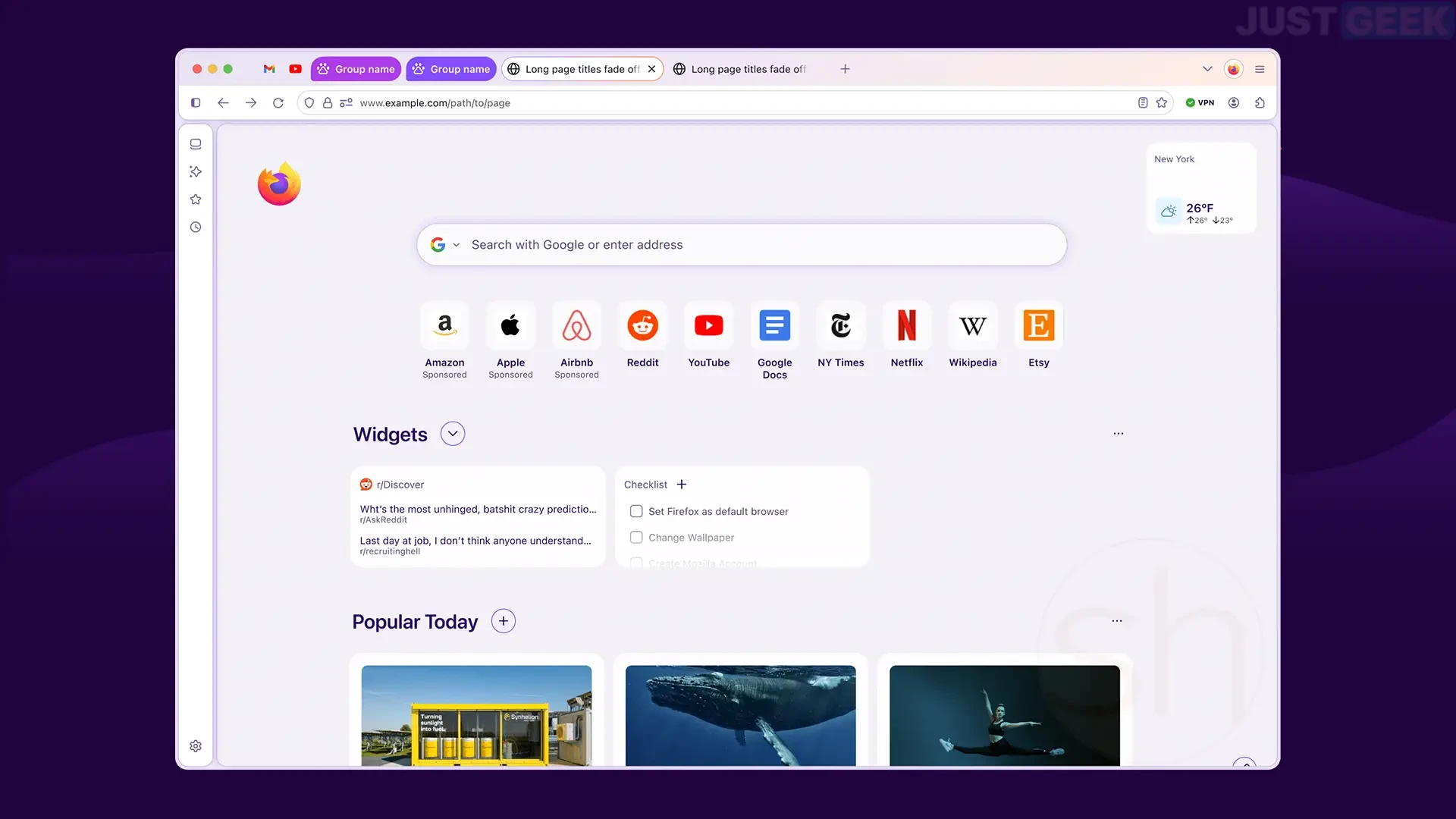The width and height of the screenshot is (1456, 819).
Task: Open the r/Discover widget header
Action: [x=392, y=485]
